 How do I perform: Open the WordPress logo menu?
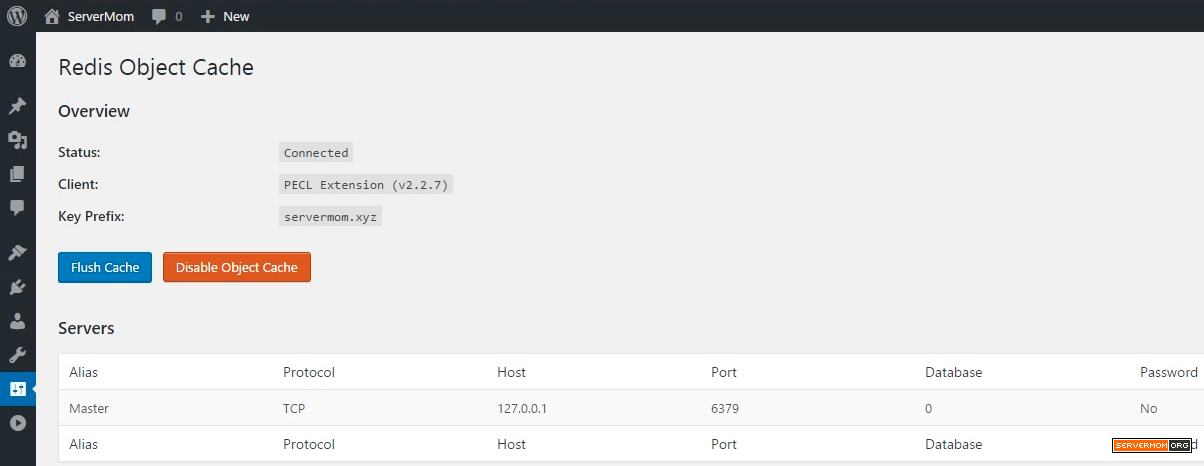click(17, 16)
